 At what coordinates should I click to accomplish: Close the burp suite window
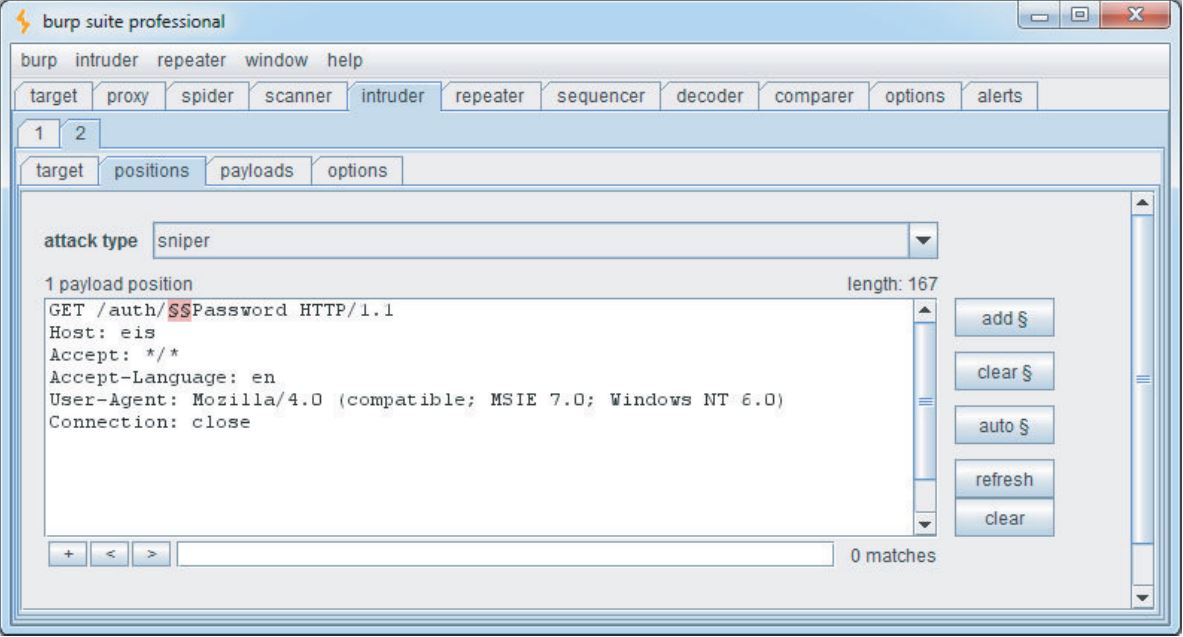1135,15
